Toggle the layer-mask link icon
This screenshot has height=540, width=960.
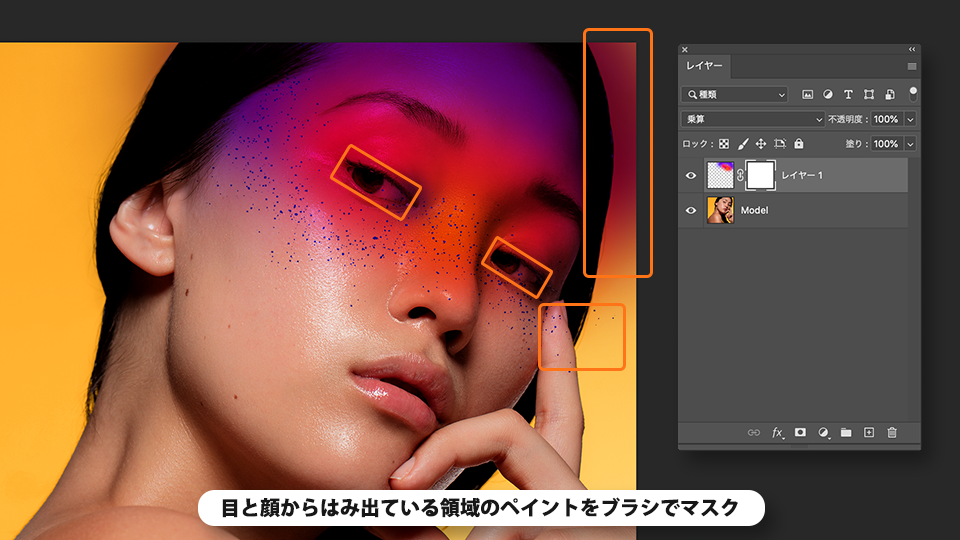click(x=740, y=175)
